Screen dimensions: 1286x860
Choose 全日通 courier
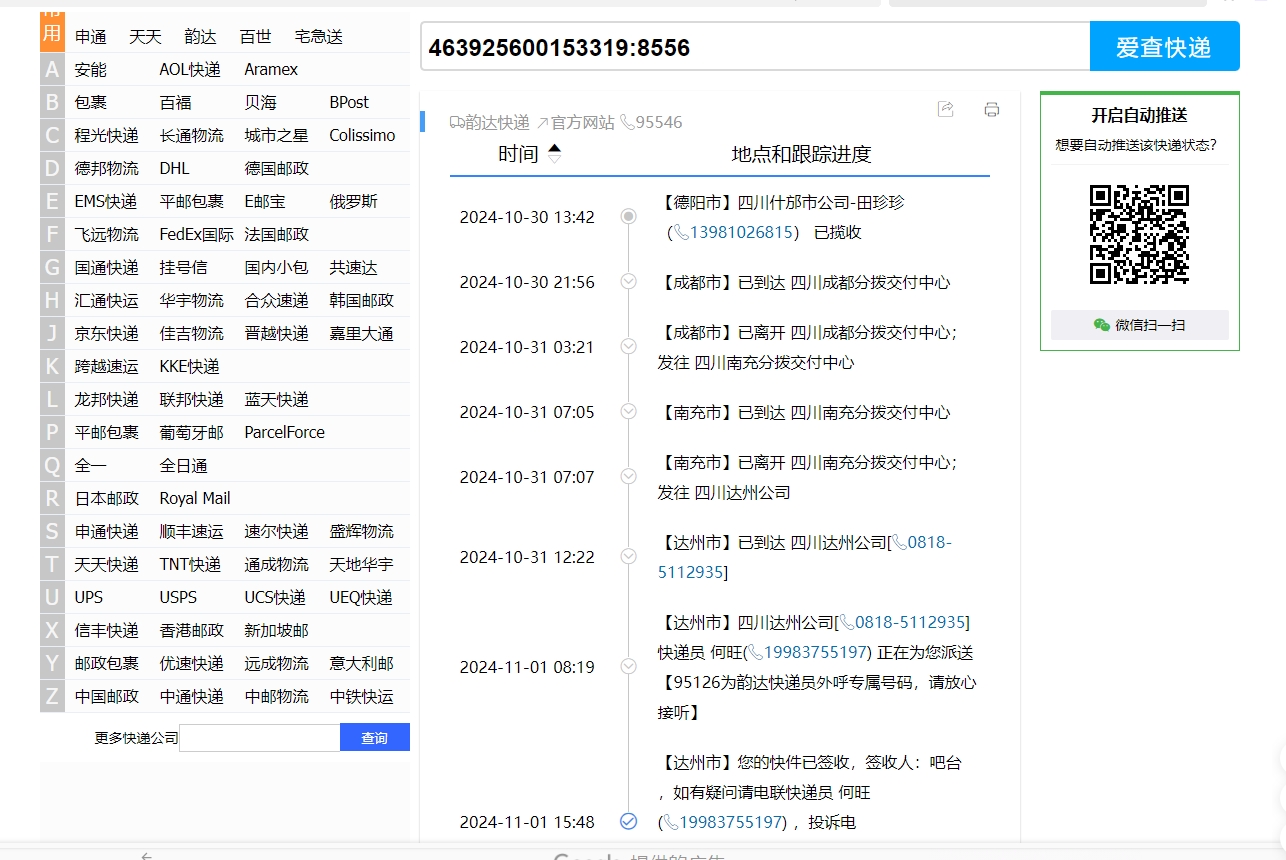pyautogui.click(x=184, y=465)
